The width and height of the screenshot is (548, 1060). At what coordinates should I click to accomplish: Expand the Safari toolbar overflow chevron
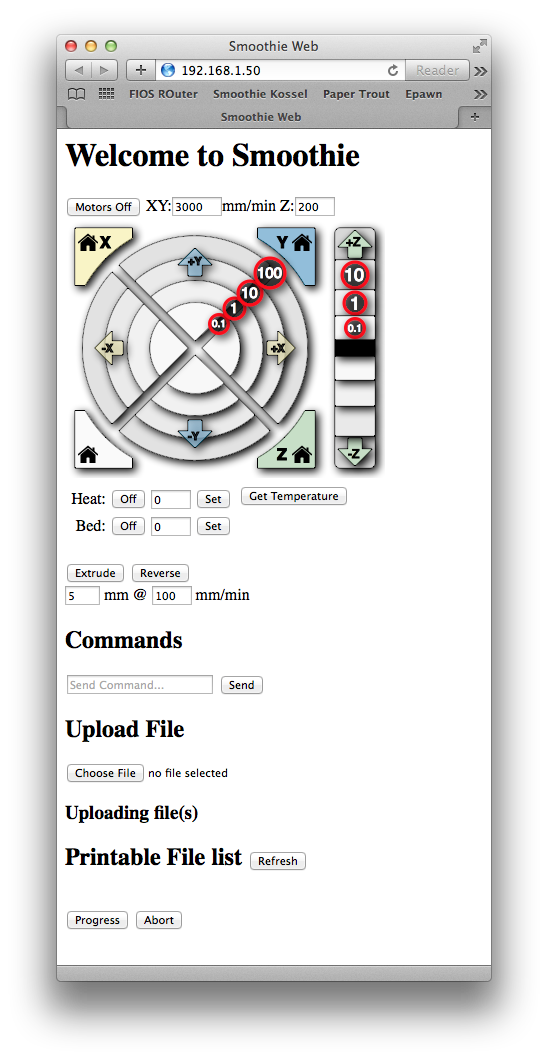480,70
